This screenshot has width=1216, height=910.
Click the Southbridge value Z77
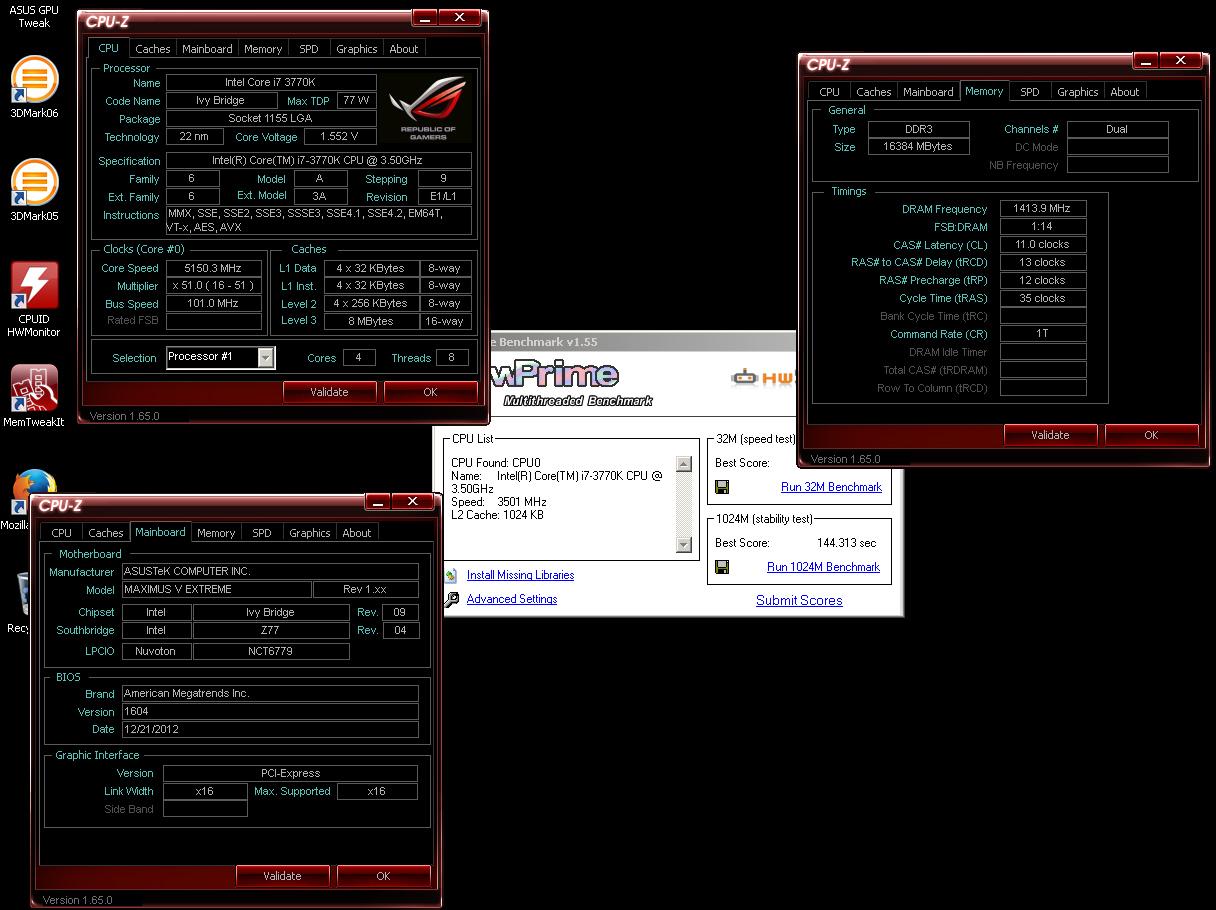[270, 630]
